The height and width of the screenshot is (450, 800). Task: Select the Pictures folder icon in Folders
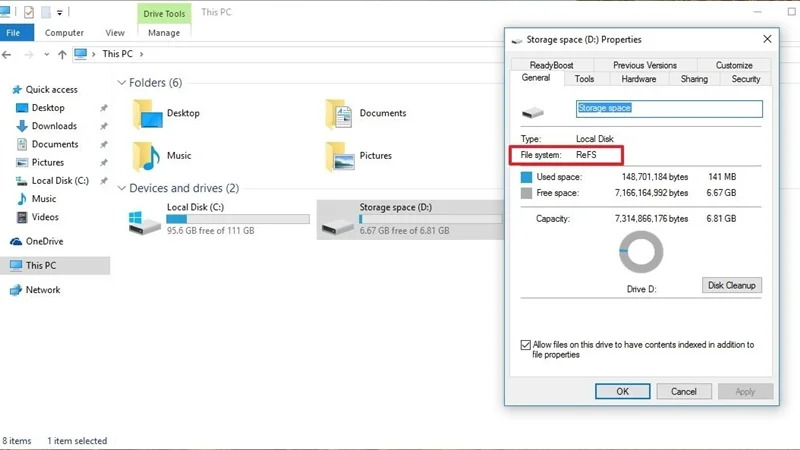[x=340, y=156]
